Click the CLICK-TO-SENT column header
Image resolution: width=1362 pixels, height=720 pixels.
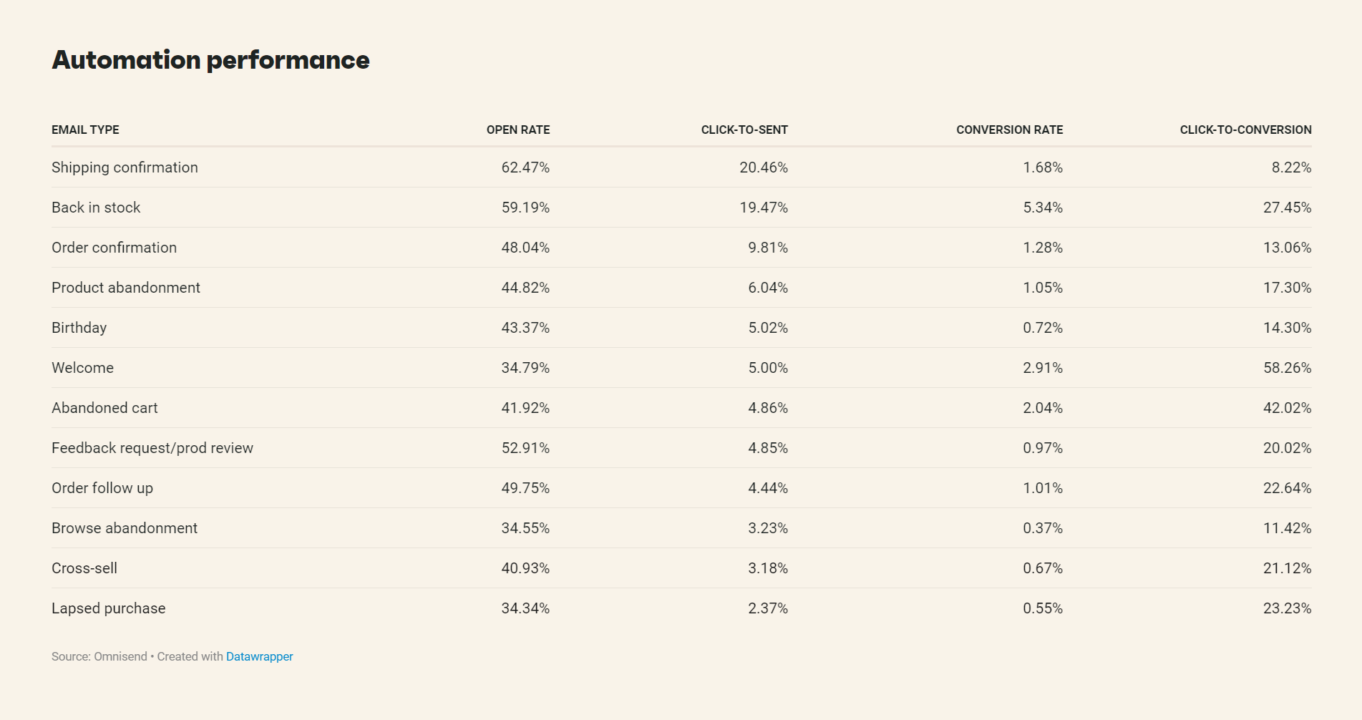click(744, 130)
